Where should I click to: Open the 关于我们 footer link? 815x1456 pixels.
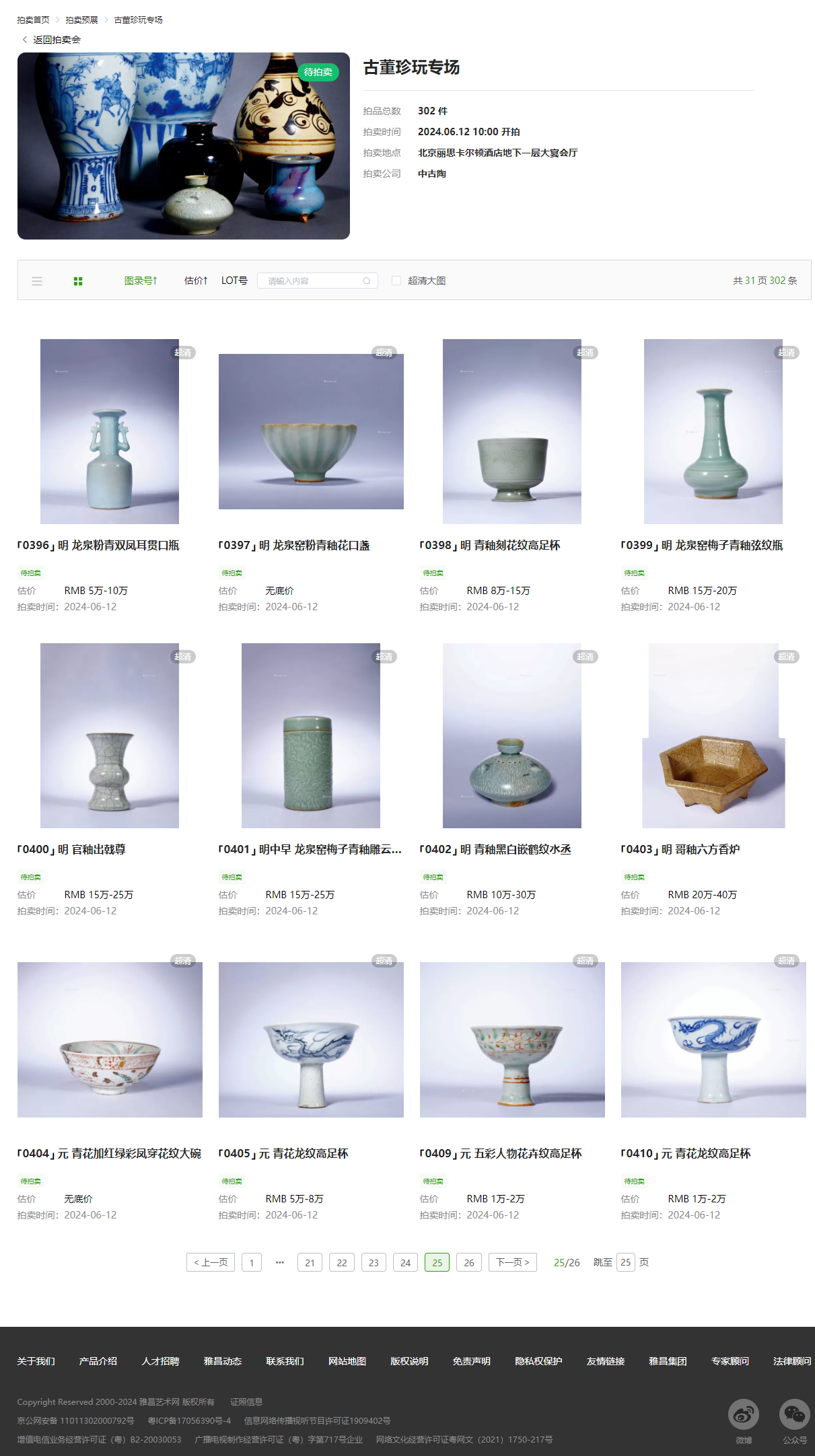tap(36, 1361)
